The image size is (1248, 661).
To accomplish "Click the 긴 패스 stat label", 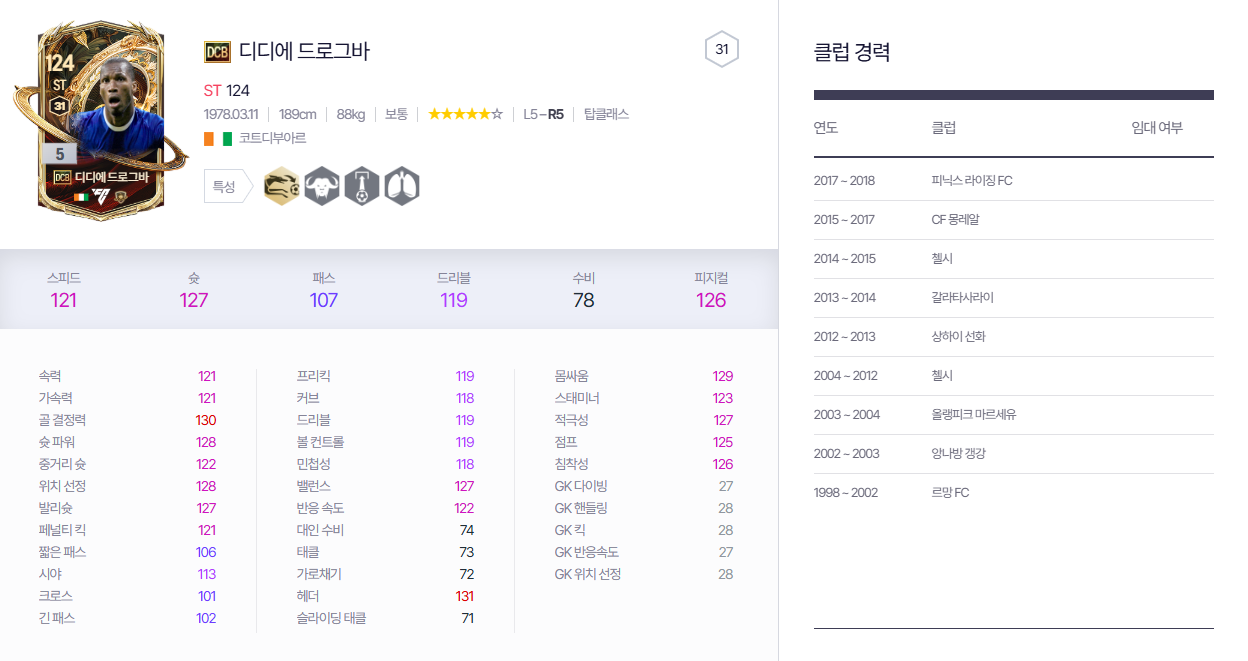I will tap(57, 618).
